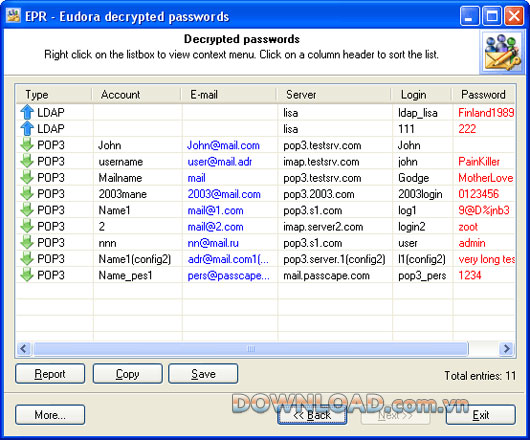Save the decrypted passwords list
This screenshot has height=440, width=530.
pos(203,373)
